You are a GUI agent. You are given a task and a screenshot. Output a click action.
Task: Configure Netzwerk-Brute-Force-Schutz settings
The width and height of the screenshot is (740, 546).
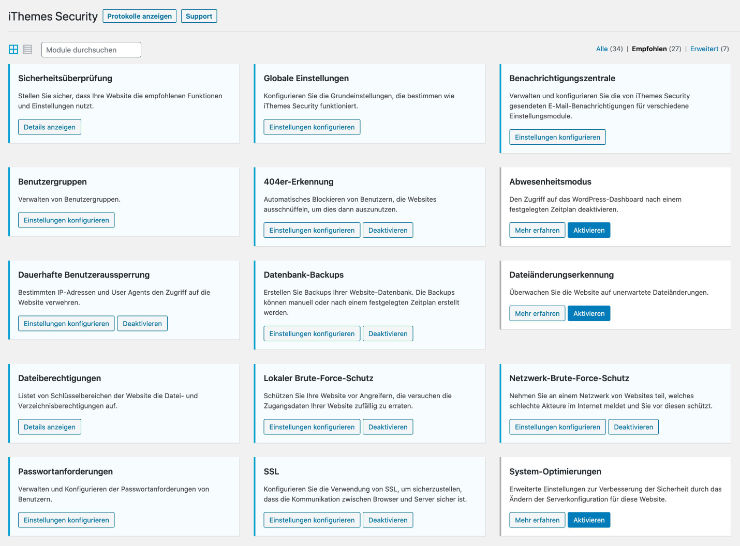(557, 427)
